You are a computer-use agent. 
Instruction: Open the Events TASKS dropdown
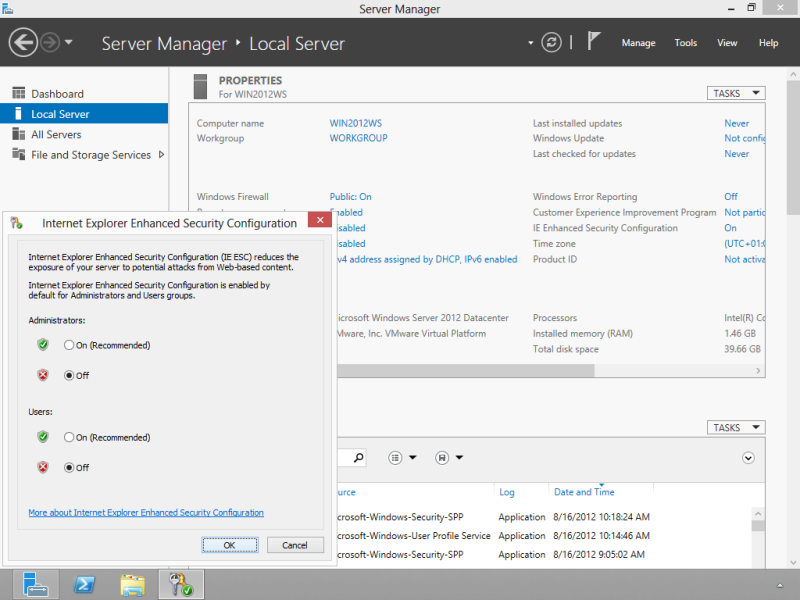coord(736,428)
